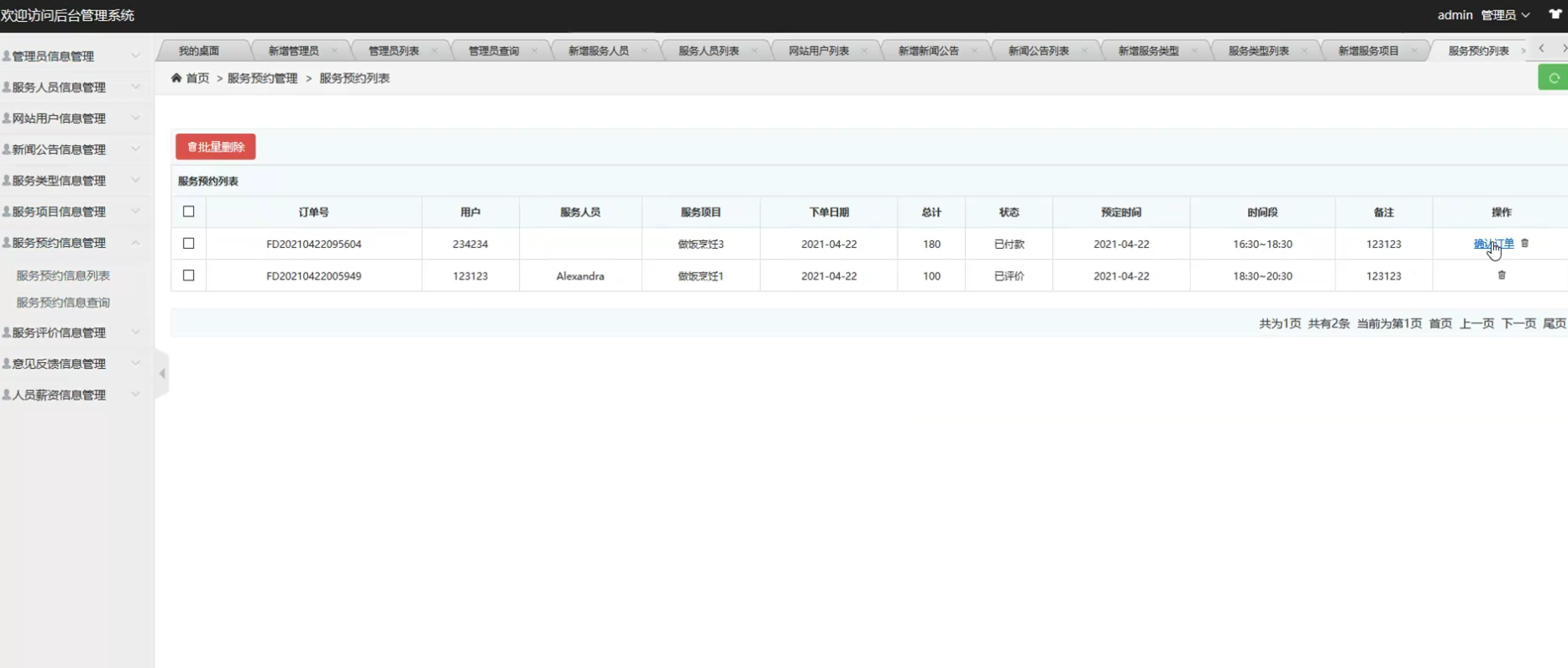Open 服务预约信息列表 in sidebar

point(63,276)
